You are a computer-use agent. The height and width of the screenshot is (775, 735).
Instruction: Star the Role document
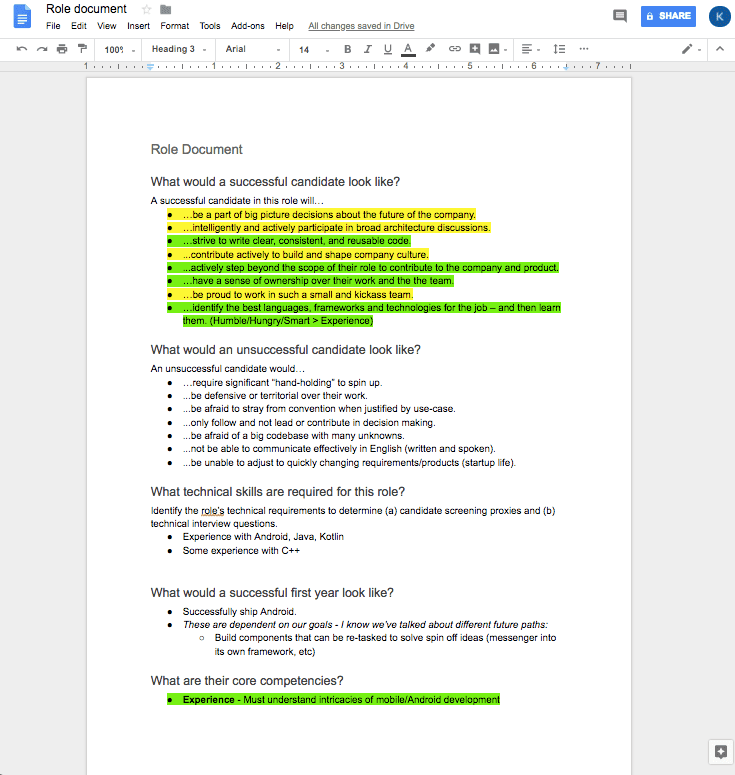click(146, 9)
